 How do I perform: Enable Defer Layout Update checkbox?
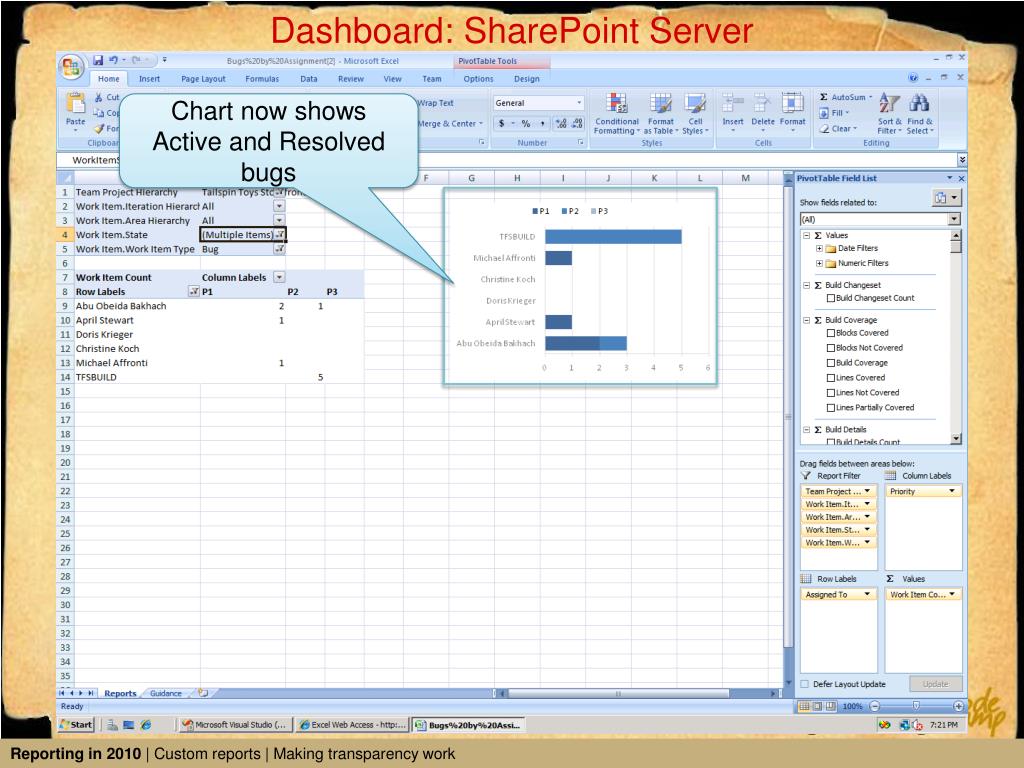coord(805,684)
